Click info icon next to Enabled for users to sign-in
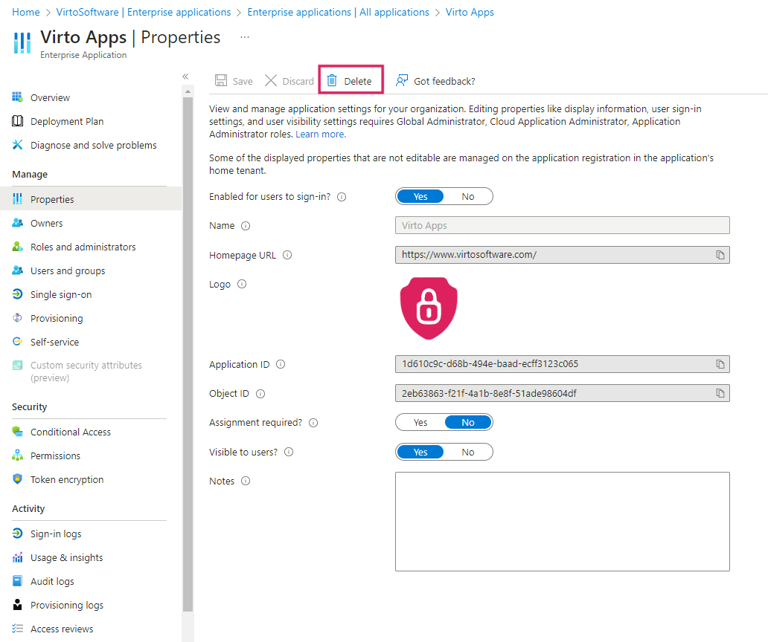This screenshot has height=642, width=768. [x=342, y=197]
